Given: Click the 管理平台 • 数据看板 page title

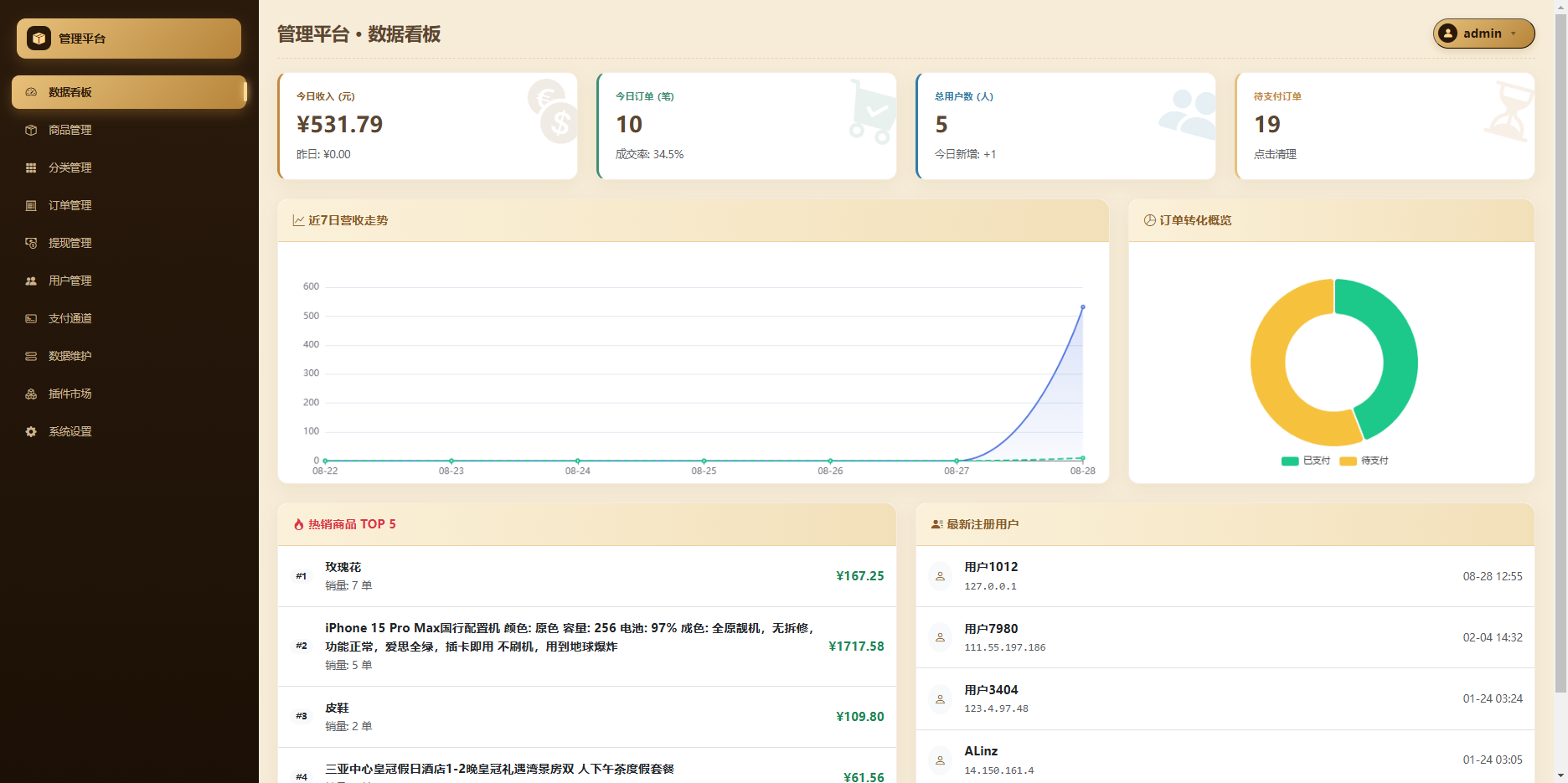Looking at the screenshot, I should click(x=358, y=34).
